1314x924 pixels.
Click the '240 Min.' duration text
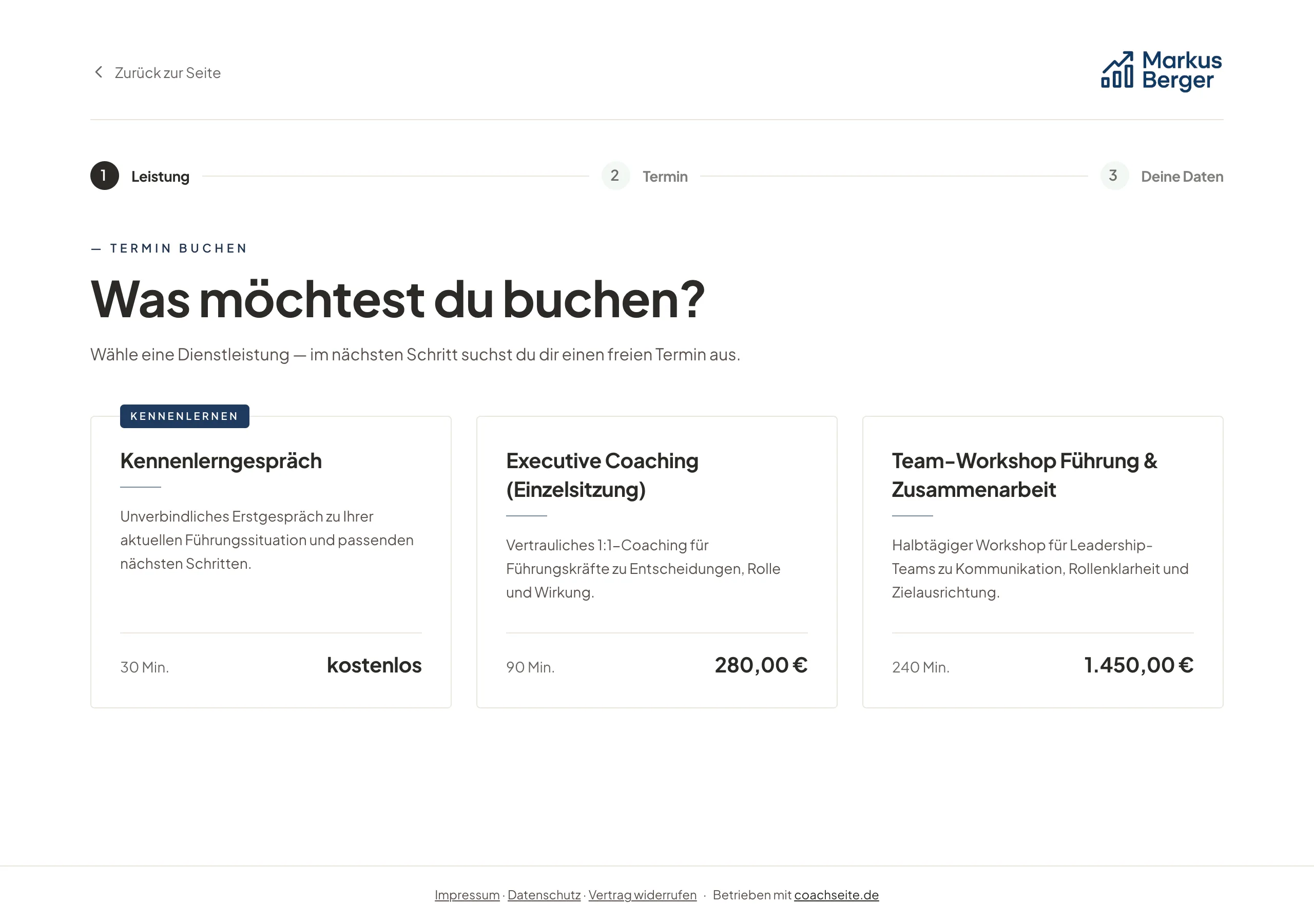[x=920, y=667]
